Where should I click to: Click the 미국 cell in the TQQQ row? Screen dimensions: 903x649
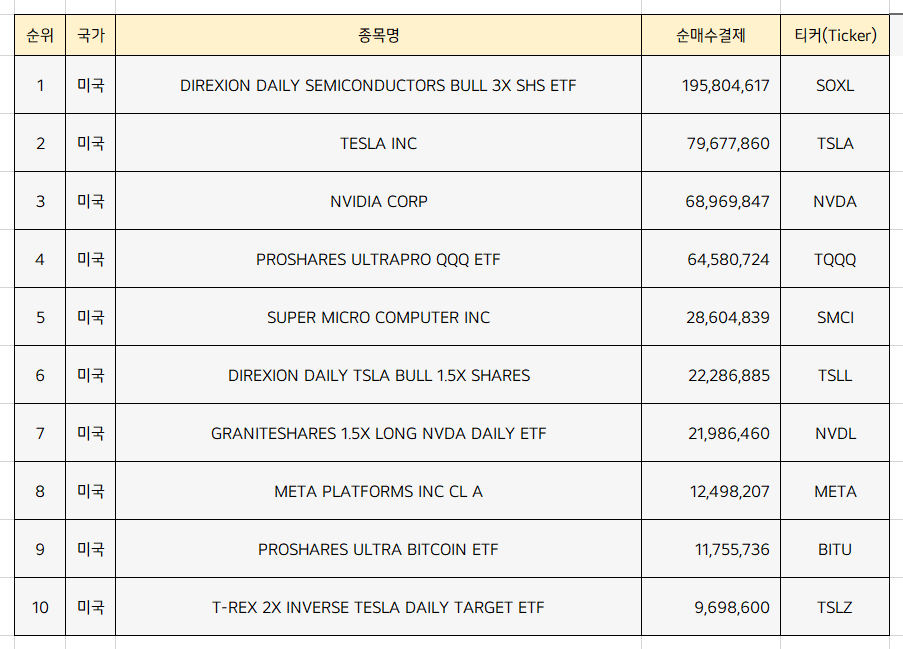coord(90,259)
